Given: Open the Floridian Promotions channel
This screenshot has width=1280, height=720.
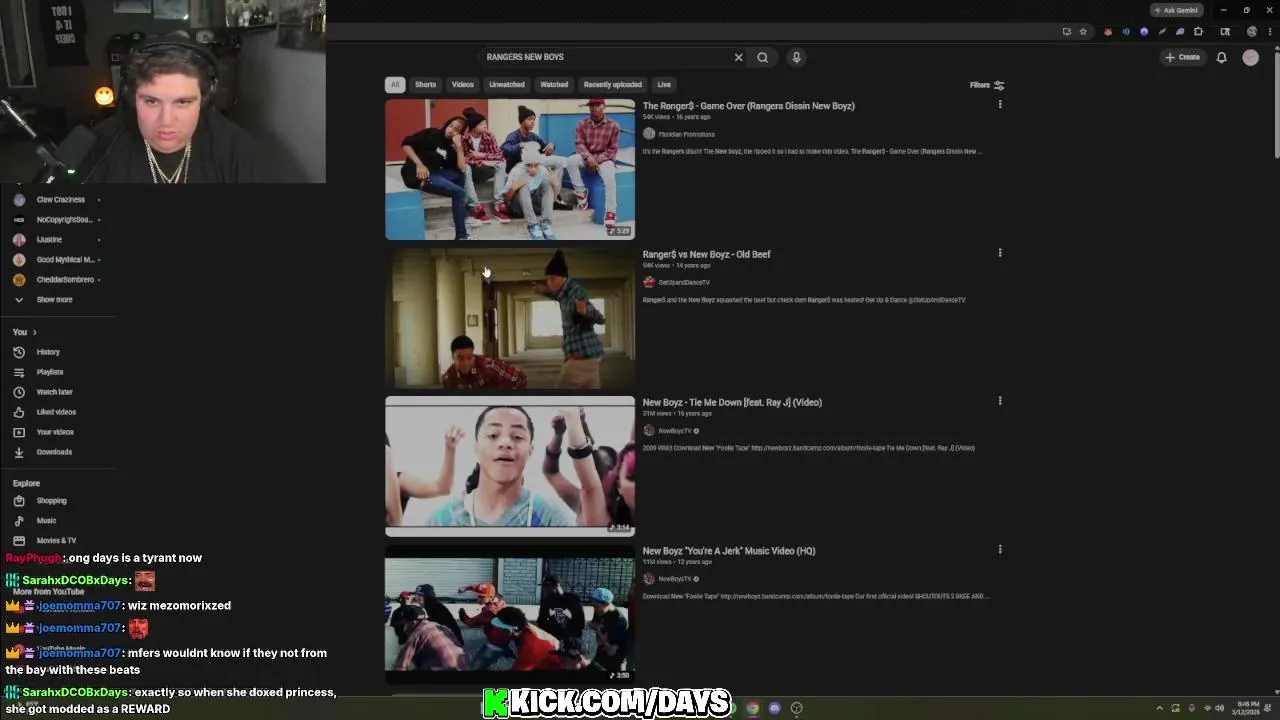Looking at the screenshot, I should point(686,134).
